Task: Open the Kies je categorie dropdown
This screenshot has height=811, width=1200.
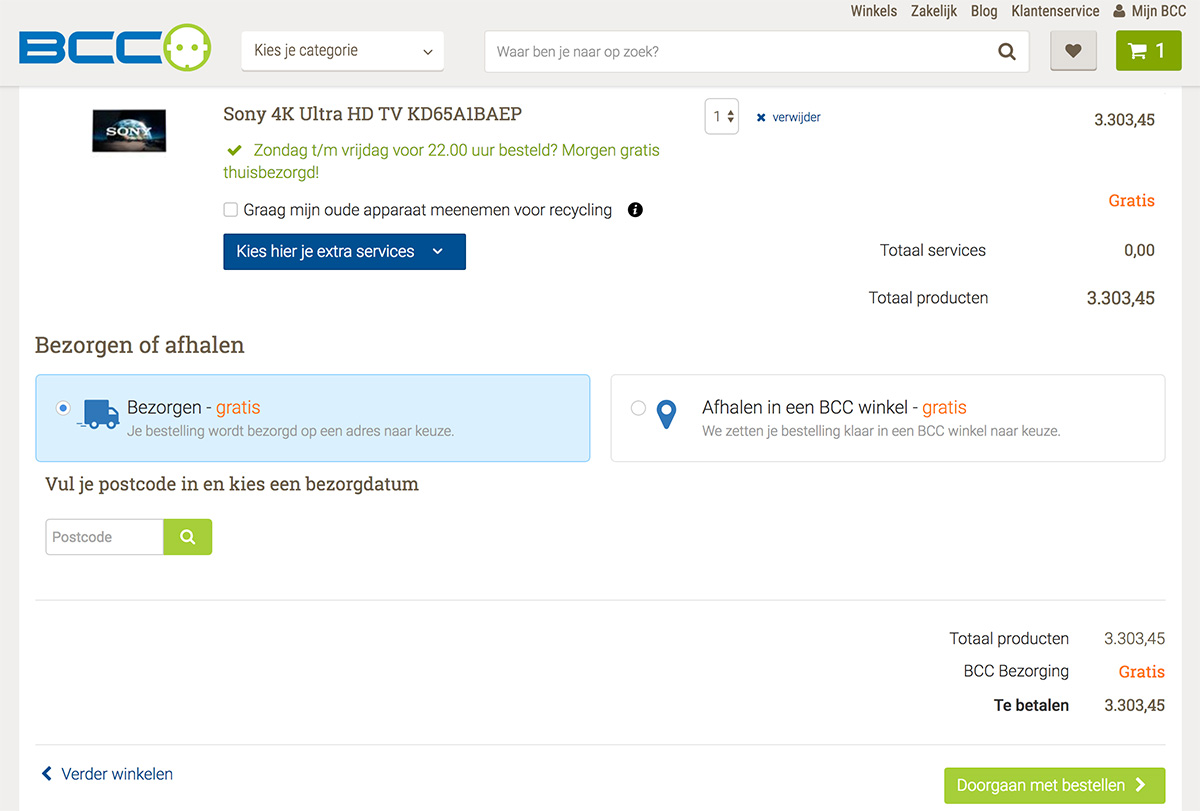Action: point(343,51)
